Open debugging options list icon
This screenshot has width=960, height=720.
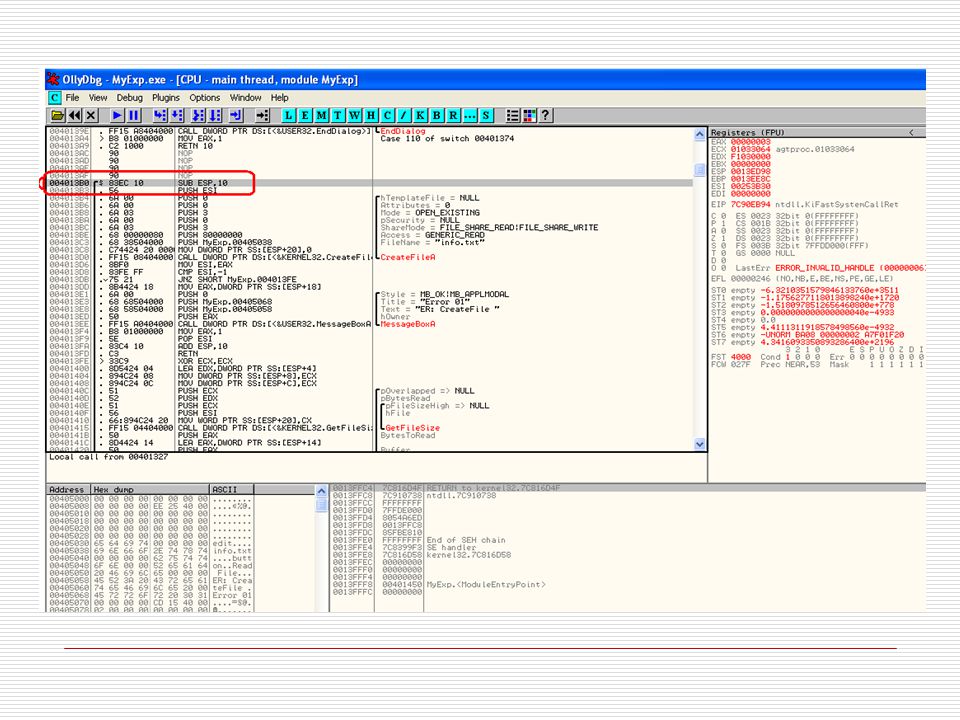tap(513, 115)
